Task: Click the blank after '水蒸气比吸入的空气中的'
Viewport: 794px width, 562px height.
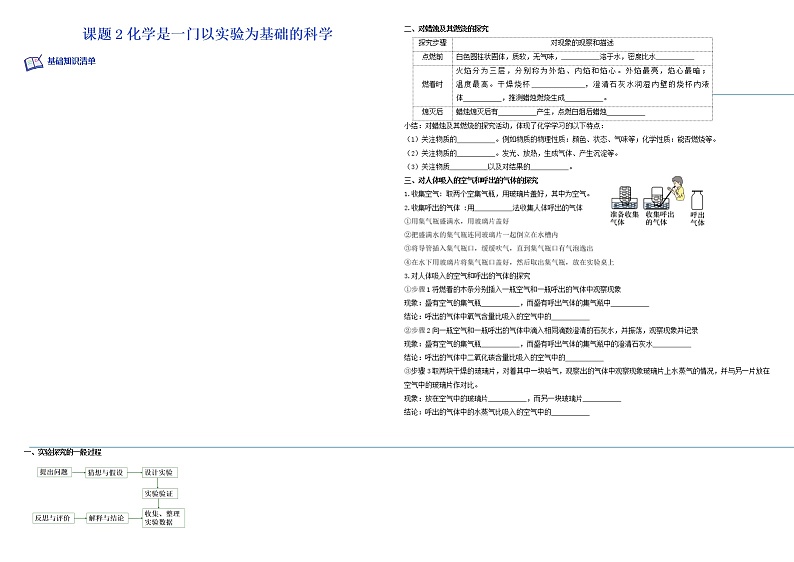Action: point(571,414)
